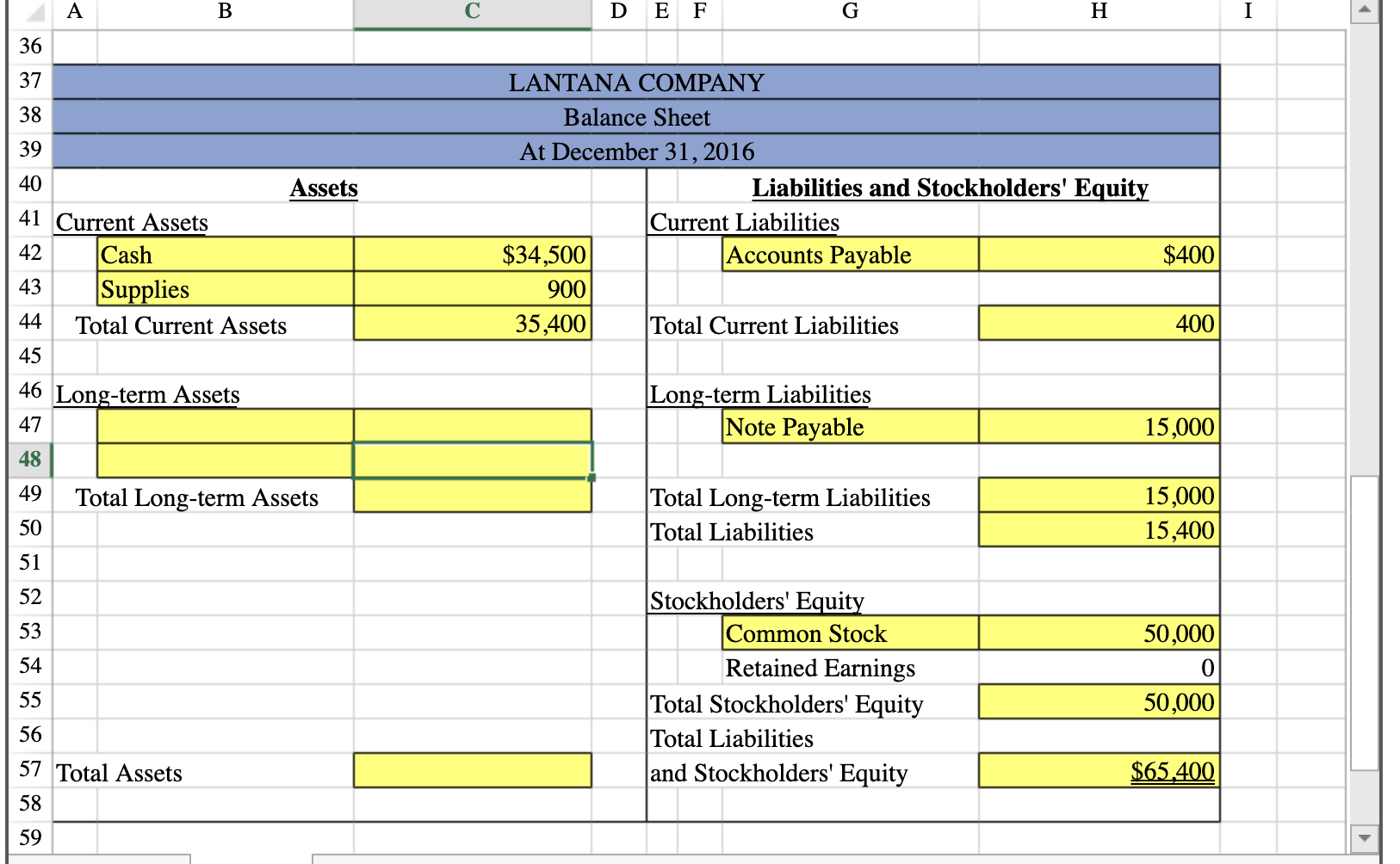Select the Total Current Assets cell showing 35,400
The height and width of the screenshot is (864, 1400).
click(472, 324)
